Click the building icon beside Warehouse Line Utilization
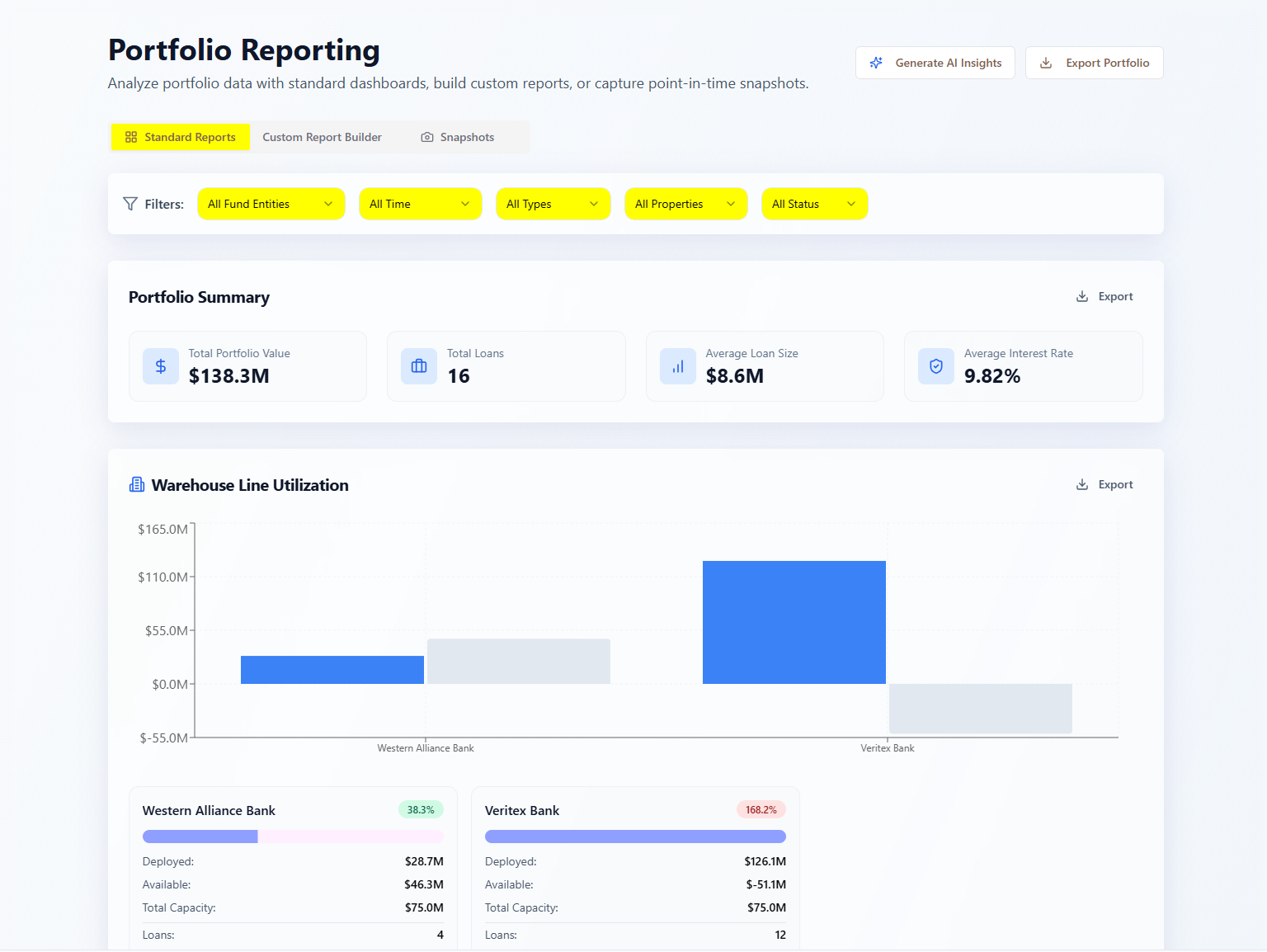This screenshot has width=1267, height=952. (136, 484)
